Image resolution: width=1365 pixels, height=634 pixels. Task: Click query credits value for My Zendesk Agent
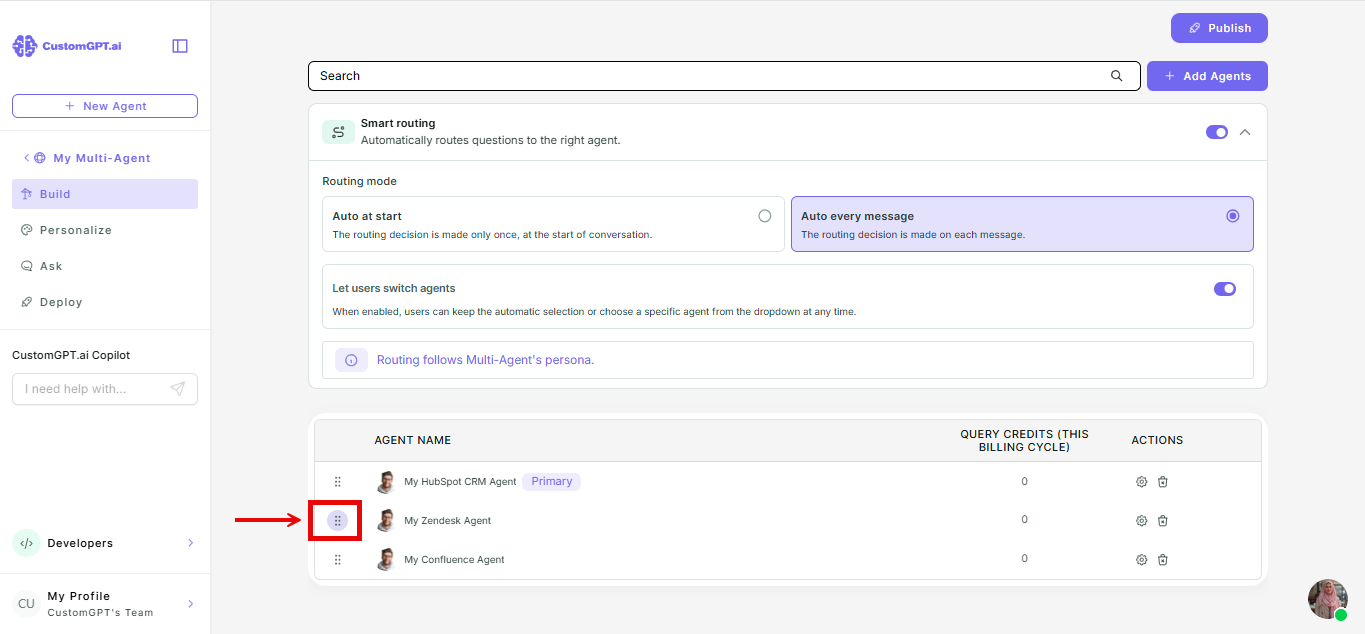click(x=1024, y=520)
